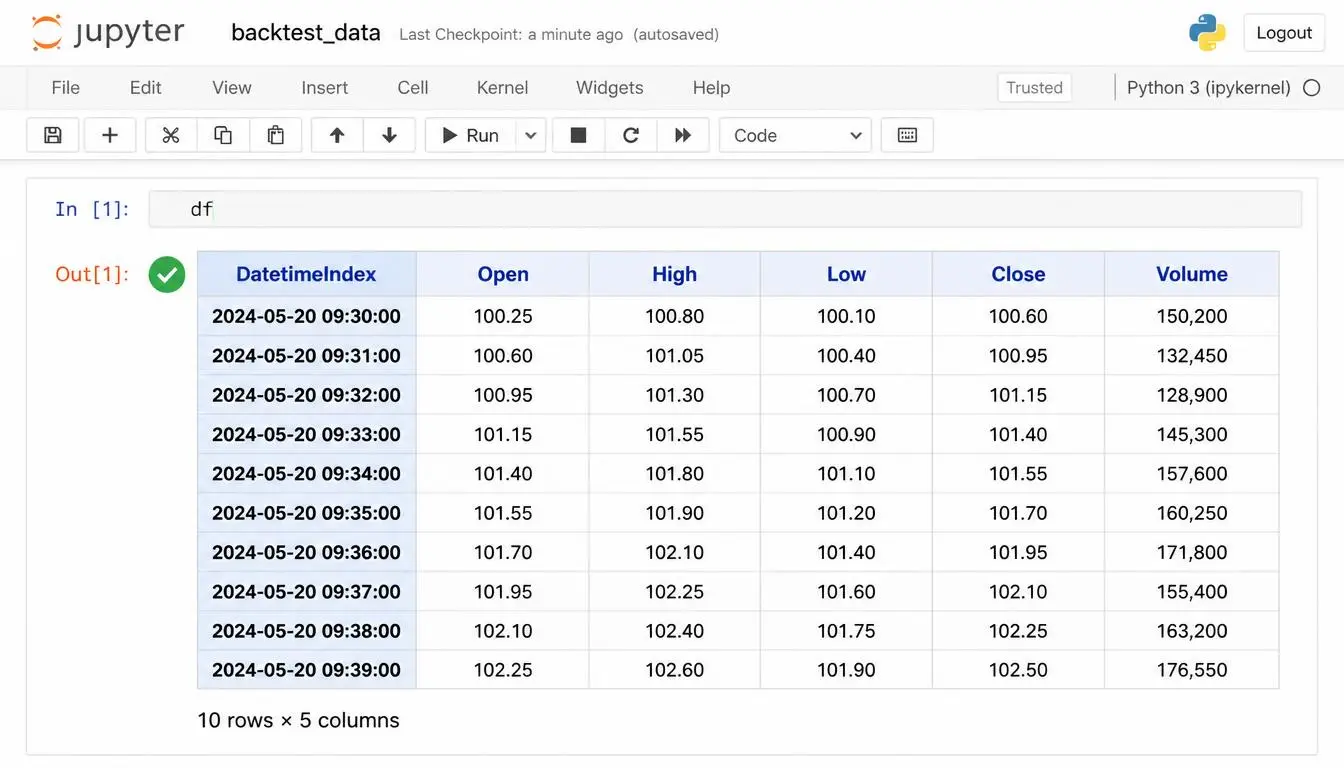Open the Widgets menu
The height and width of the screenshot is (768, 1344).
[x=610, y=88]
